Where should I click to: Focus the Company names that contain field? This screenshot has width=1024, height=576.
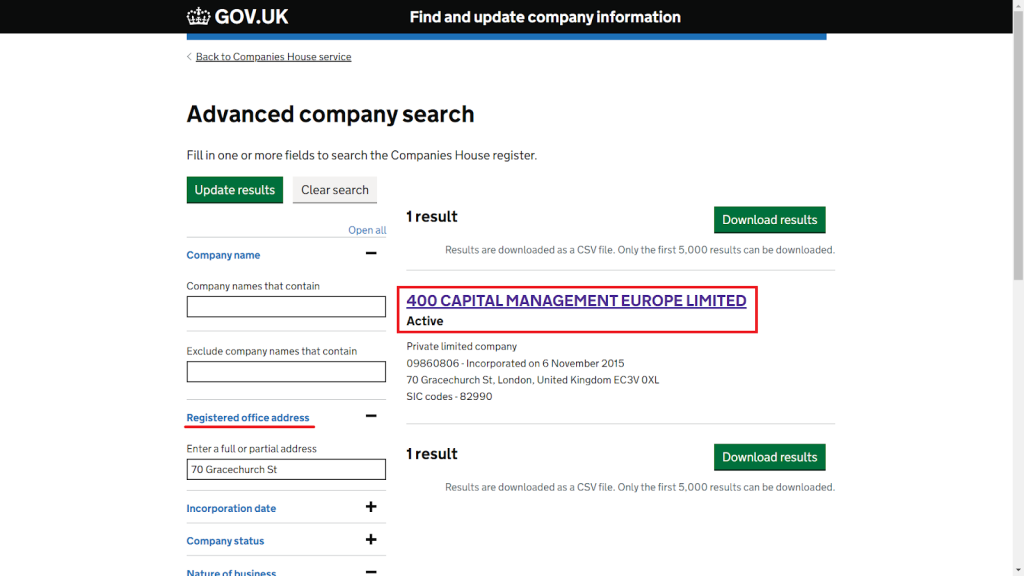pyautogui.click(x=286, y=306)
